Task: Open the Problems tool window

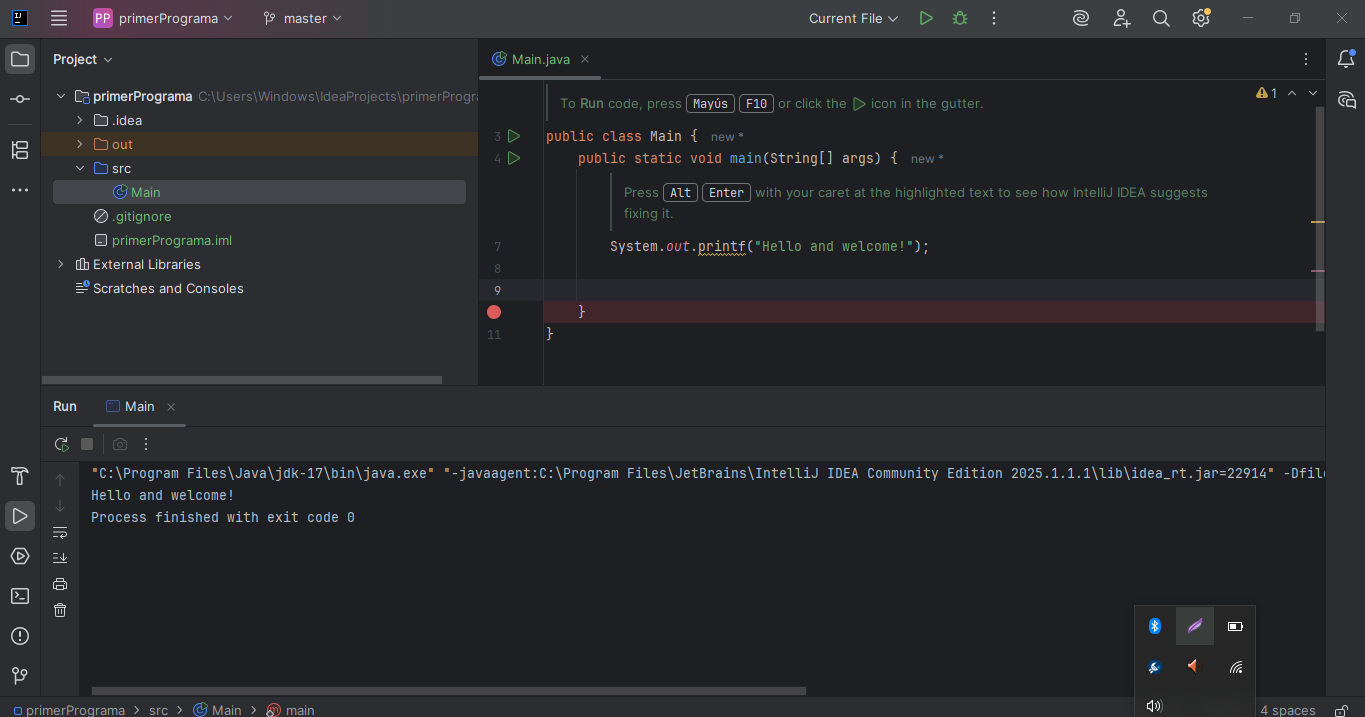Action: click(20, 636)
